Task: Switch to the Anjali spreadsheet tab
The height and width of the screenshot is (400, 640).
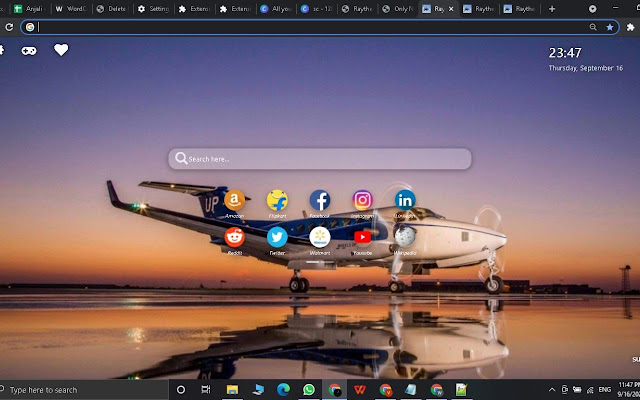Action: [x=29, y=9]
